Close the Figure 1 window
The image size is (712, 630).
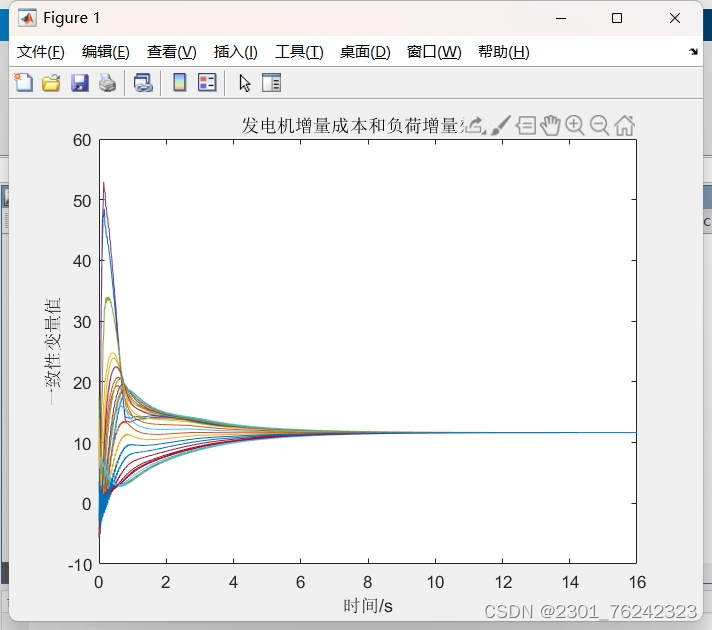675,18
